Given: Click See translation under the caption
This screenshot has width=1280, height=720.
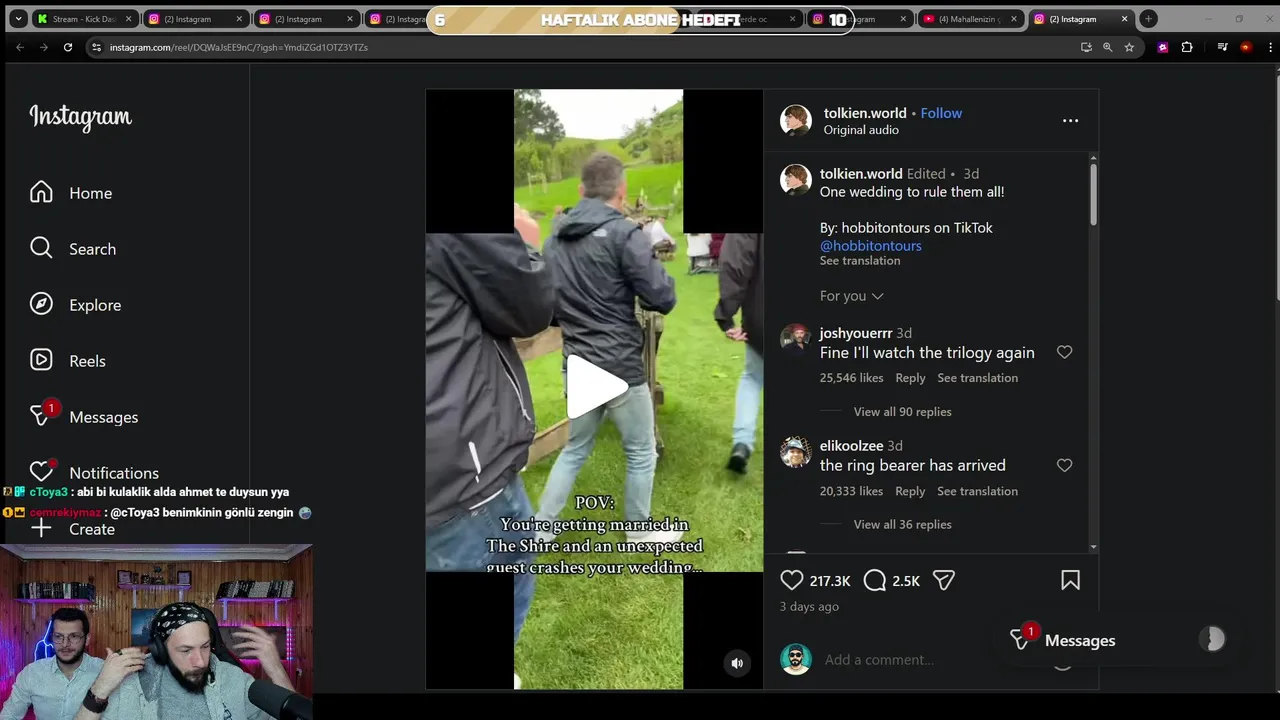Looking at the screenshot, I should coord(860,261).
